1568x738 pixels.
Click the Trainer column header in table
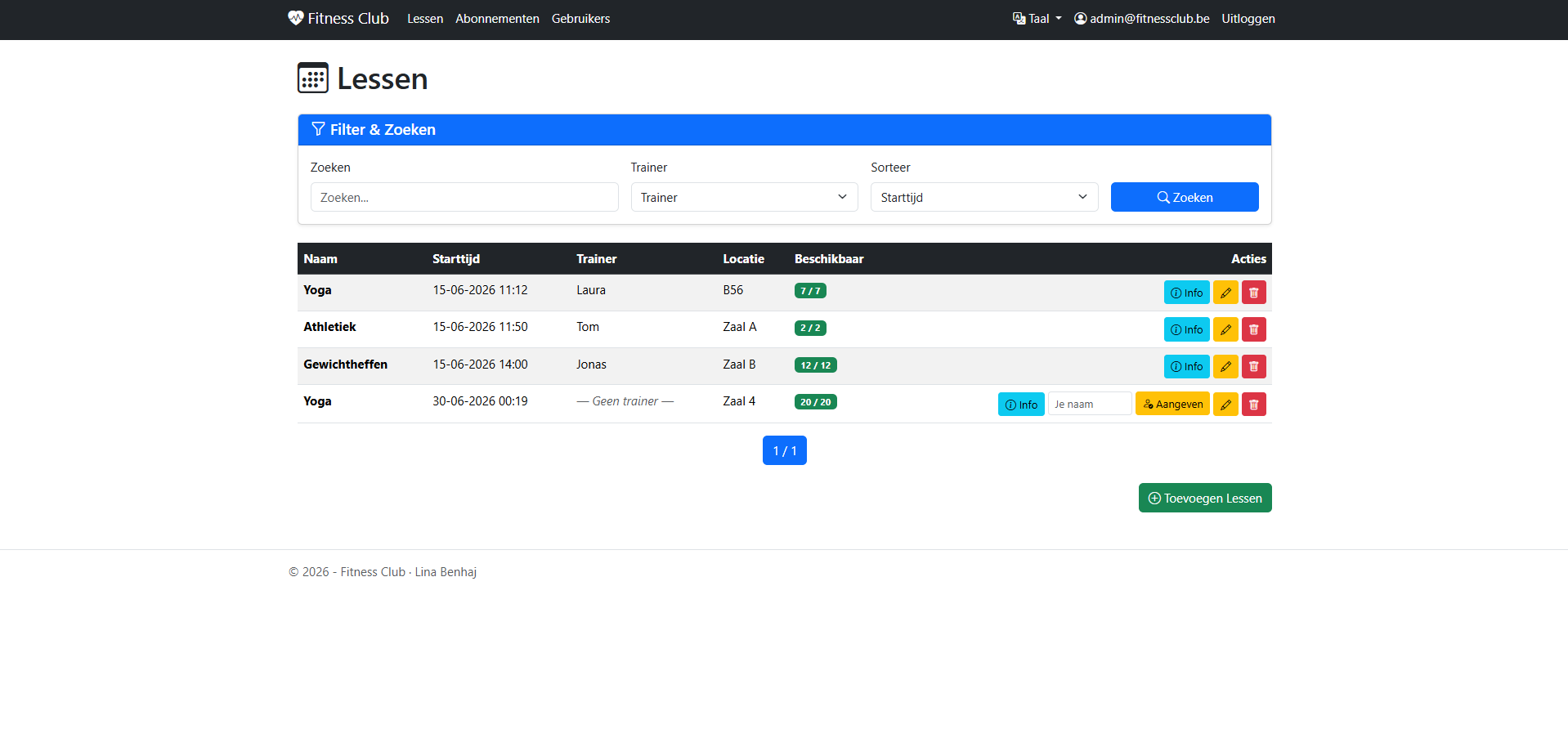click(596, 258)
